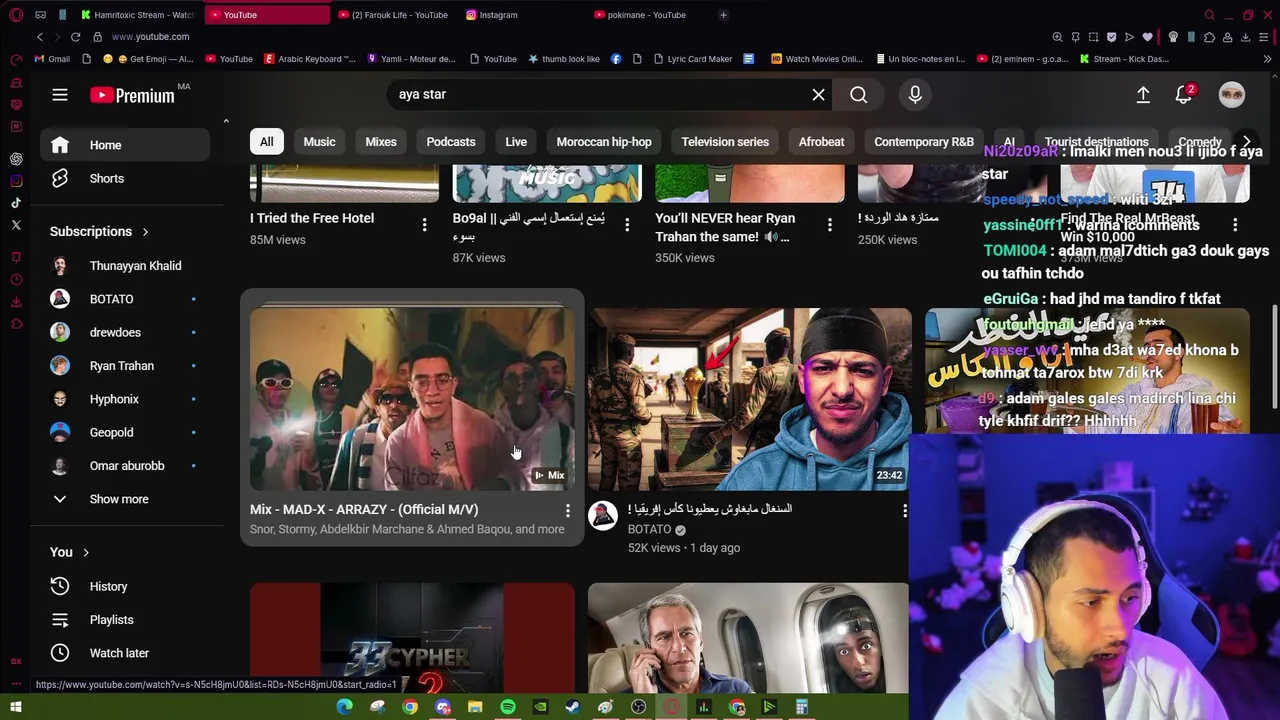Select the Television series filter chip
This screenshot has height=720, width=1280.
point(725,142)
